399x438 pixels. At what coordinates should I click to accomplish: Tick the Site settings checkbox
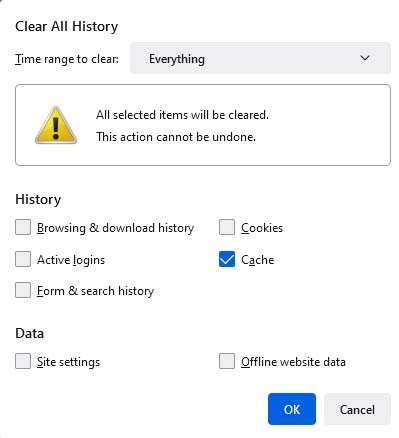pos(23,361)
